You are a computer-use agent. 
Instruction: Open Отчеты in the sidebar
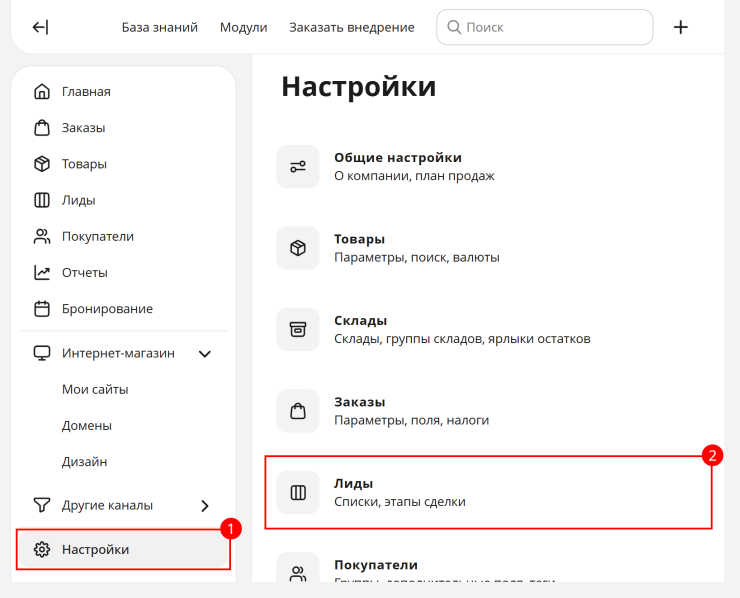coord(85,273)
